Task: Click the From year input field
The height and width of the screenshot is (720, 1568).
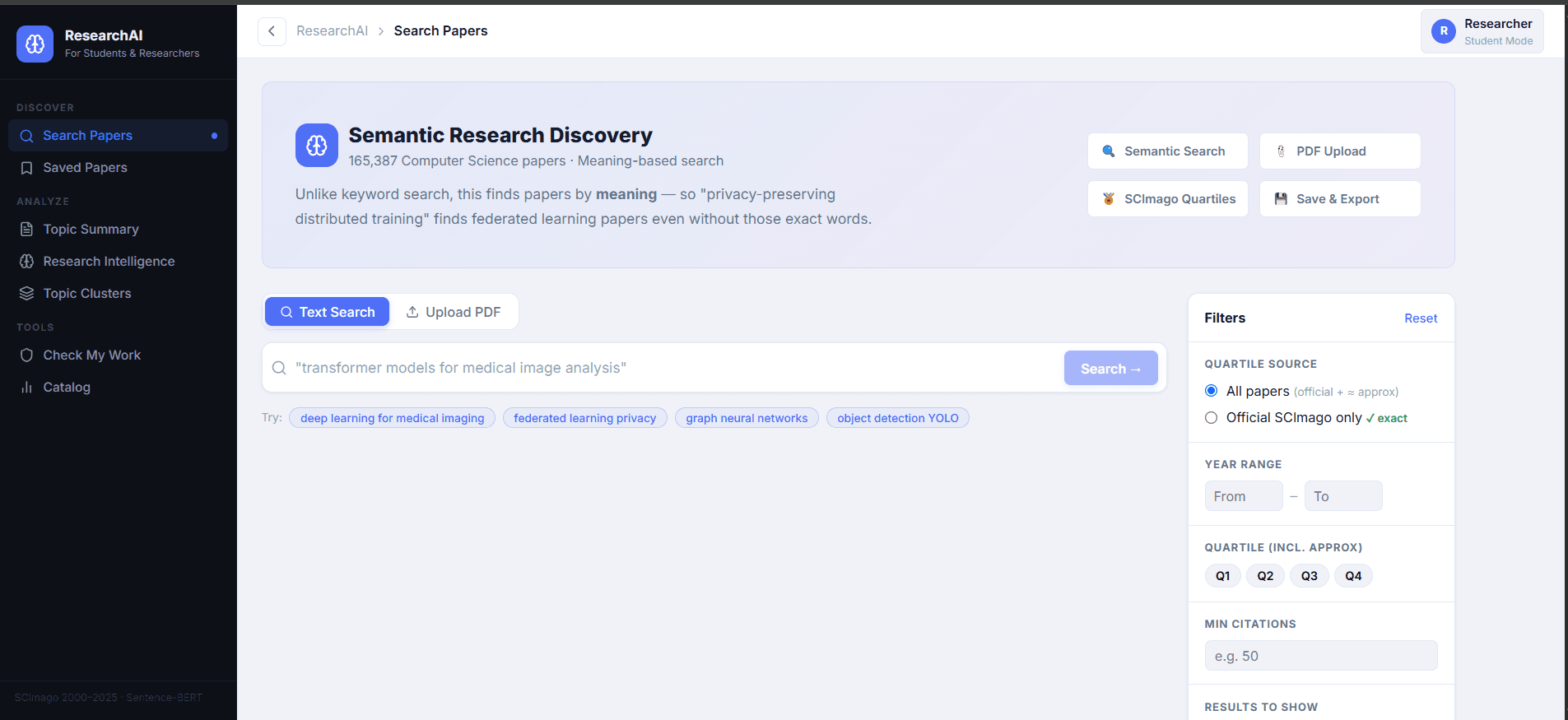Action: click(x=1244, y=496)
